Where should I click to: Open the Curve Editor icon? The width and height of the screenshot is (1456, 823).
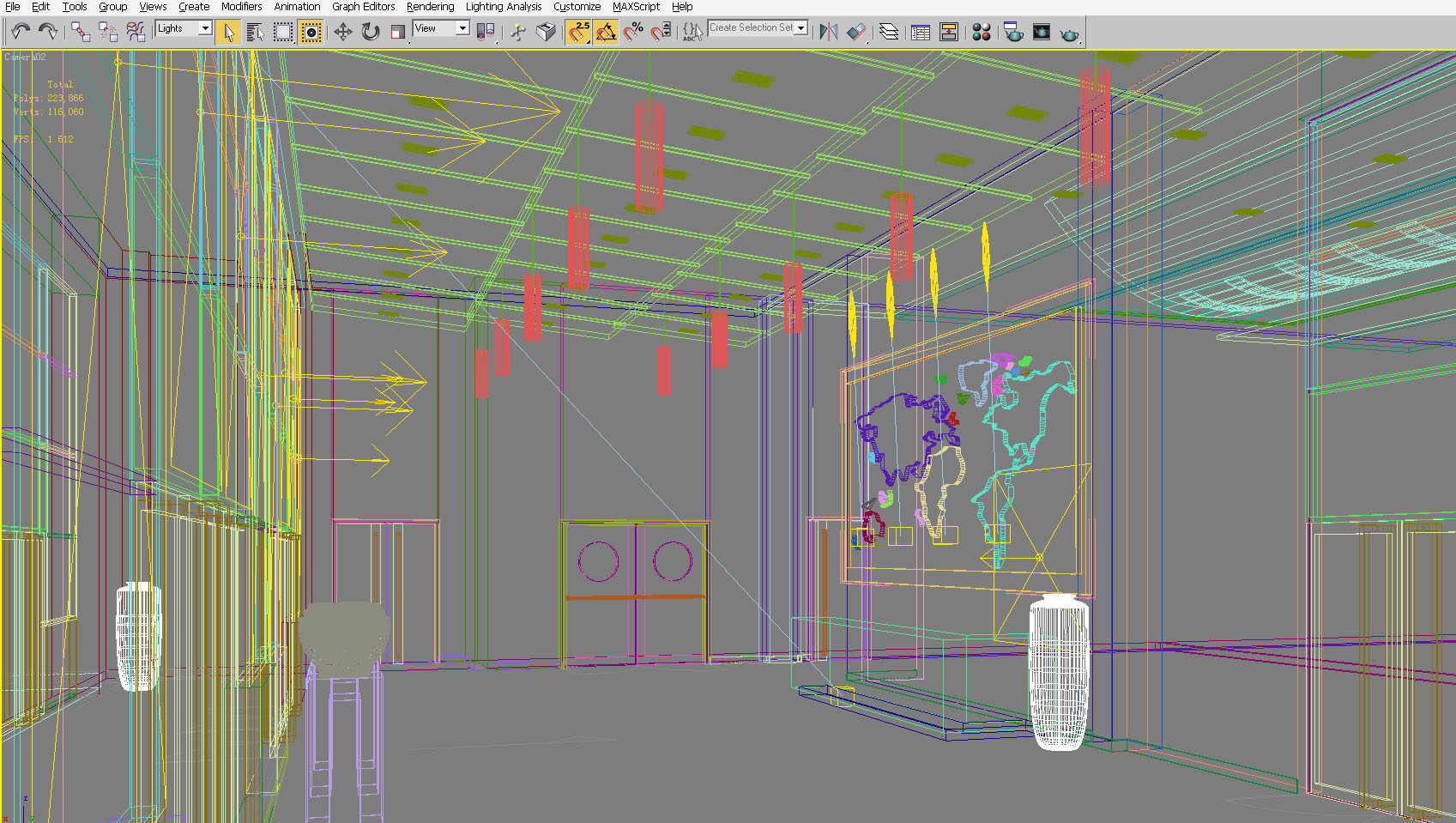[921, 32]
